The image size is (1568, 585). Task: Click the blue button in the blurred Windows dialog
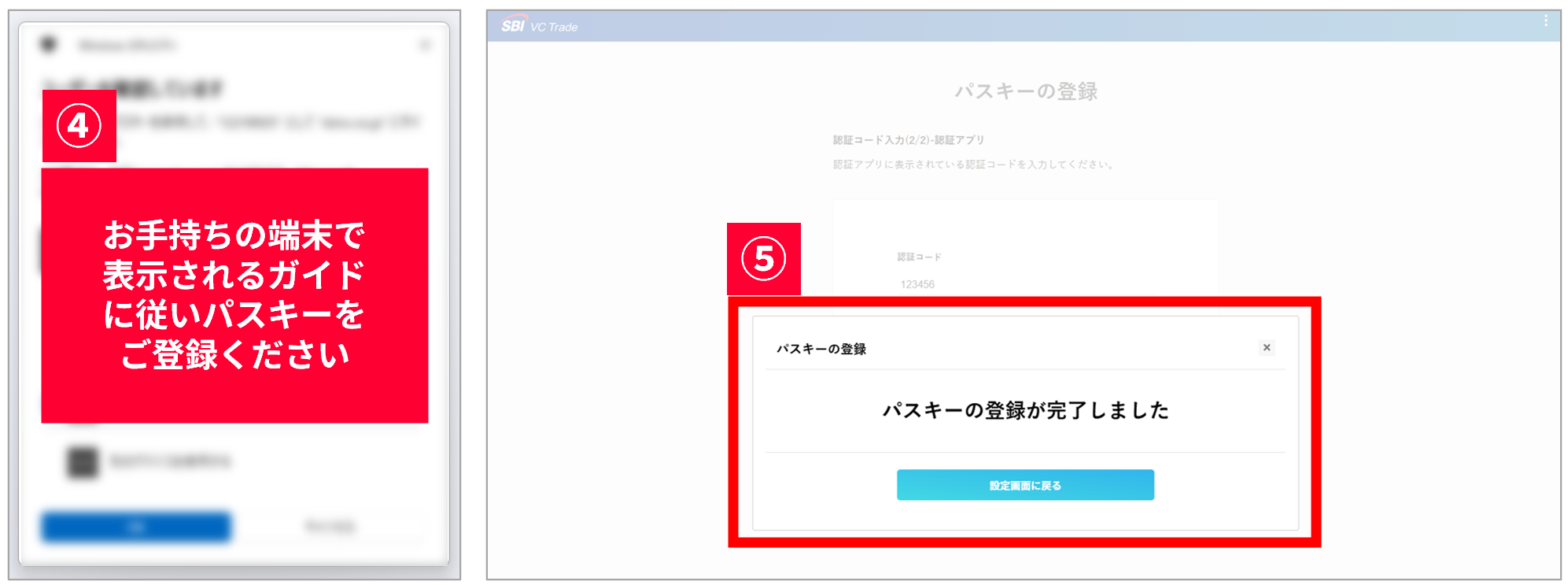pos(136,527)
